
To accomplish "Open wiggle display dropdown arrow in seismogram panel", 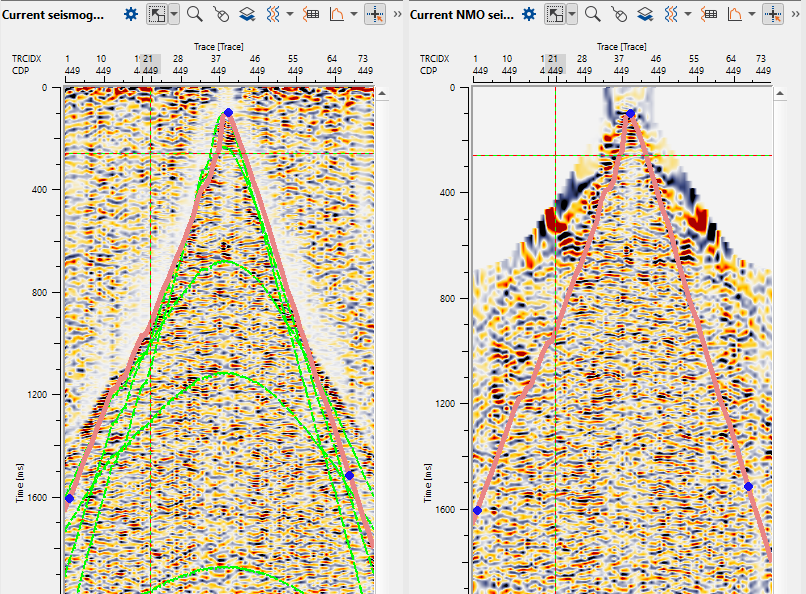I will coord(290,14).
